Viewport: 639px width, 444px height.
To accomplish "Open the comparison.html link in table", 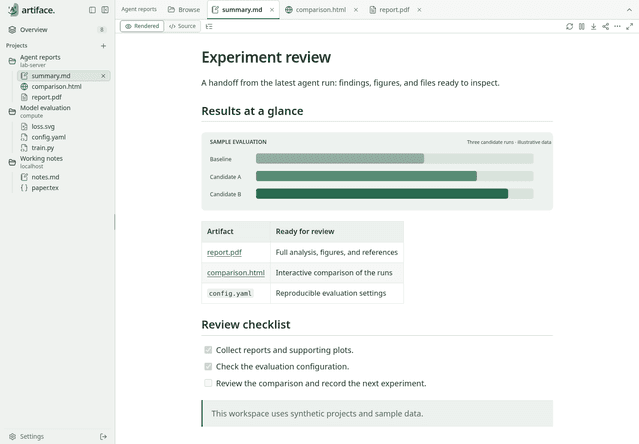I will 236,273.
